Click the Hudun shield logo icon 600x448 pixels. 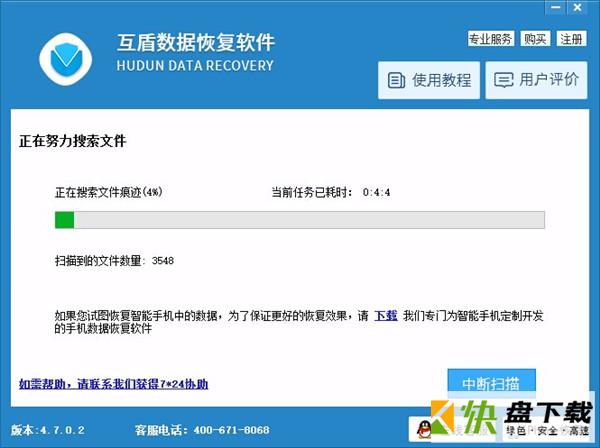(x=66, y=59)
